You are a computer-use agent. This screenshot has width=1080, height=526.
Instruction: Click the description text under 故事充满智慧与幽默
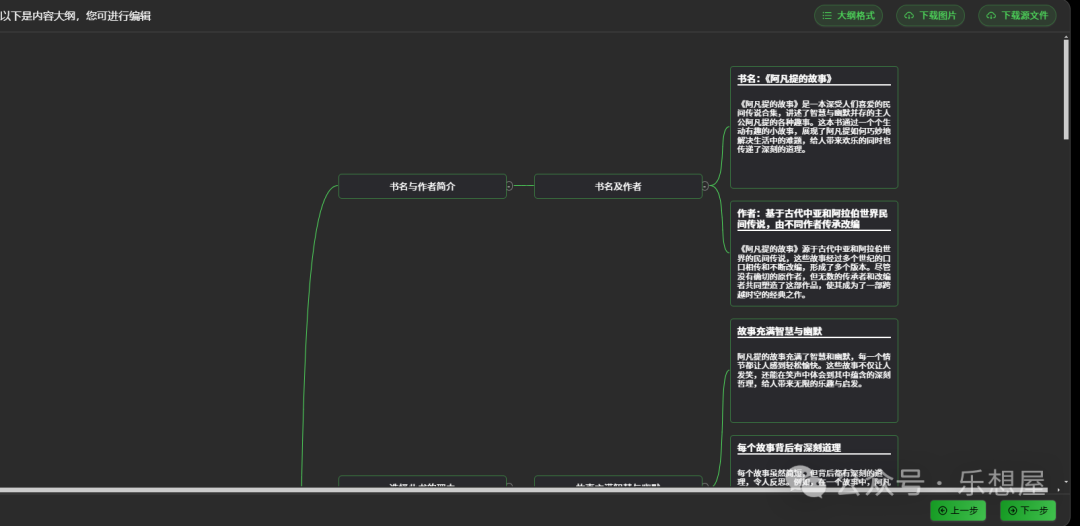point(814,370)
